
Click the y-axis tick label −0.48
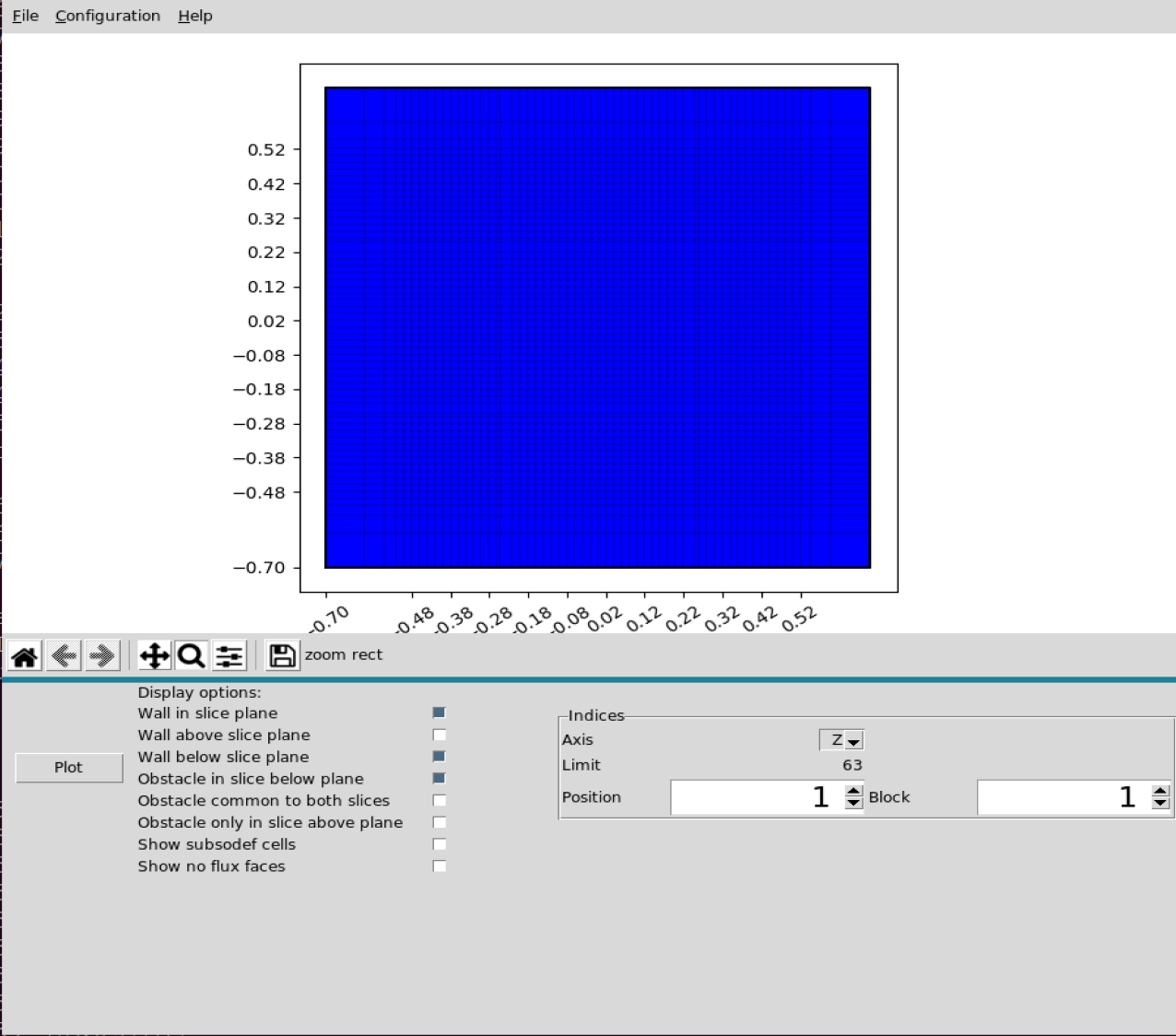pyautogui.click(x=259, y=492)
